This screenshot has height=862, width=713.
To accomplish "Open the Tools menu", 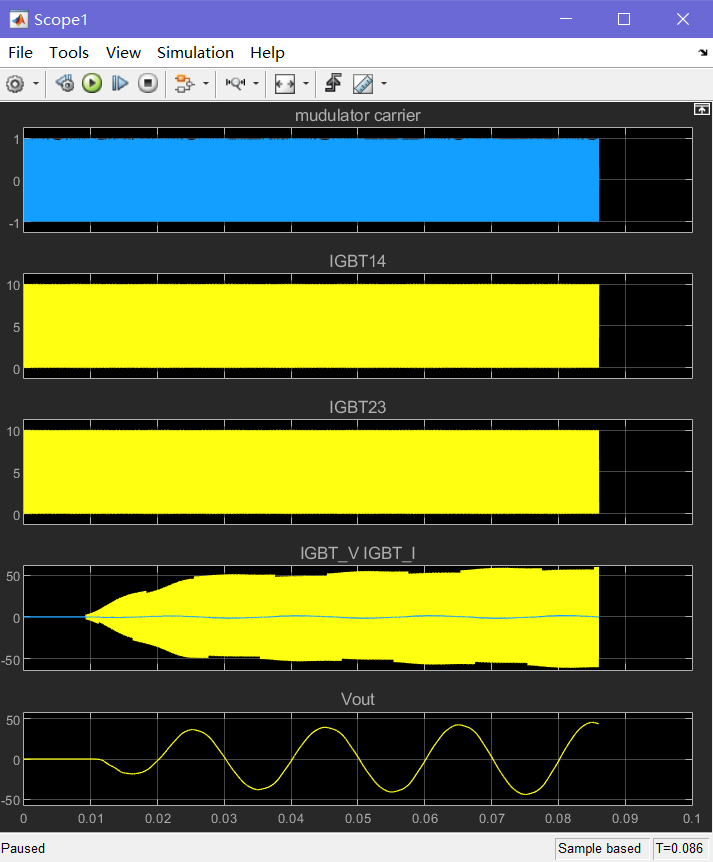I will click(x=69, y=53).
